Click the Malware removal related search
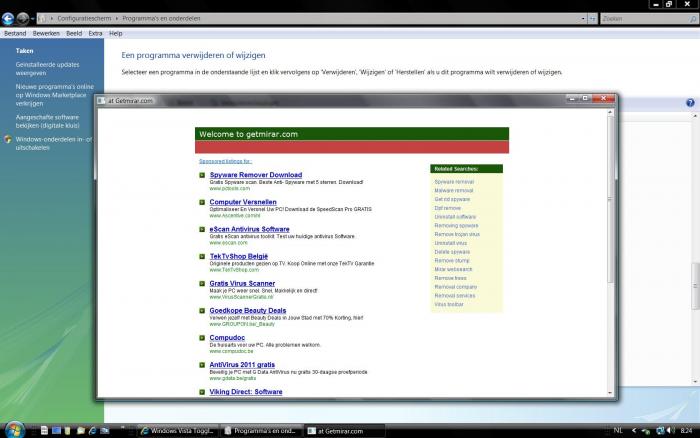 click(x=454, y=191)
